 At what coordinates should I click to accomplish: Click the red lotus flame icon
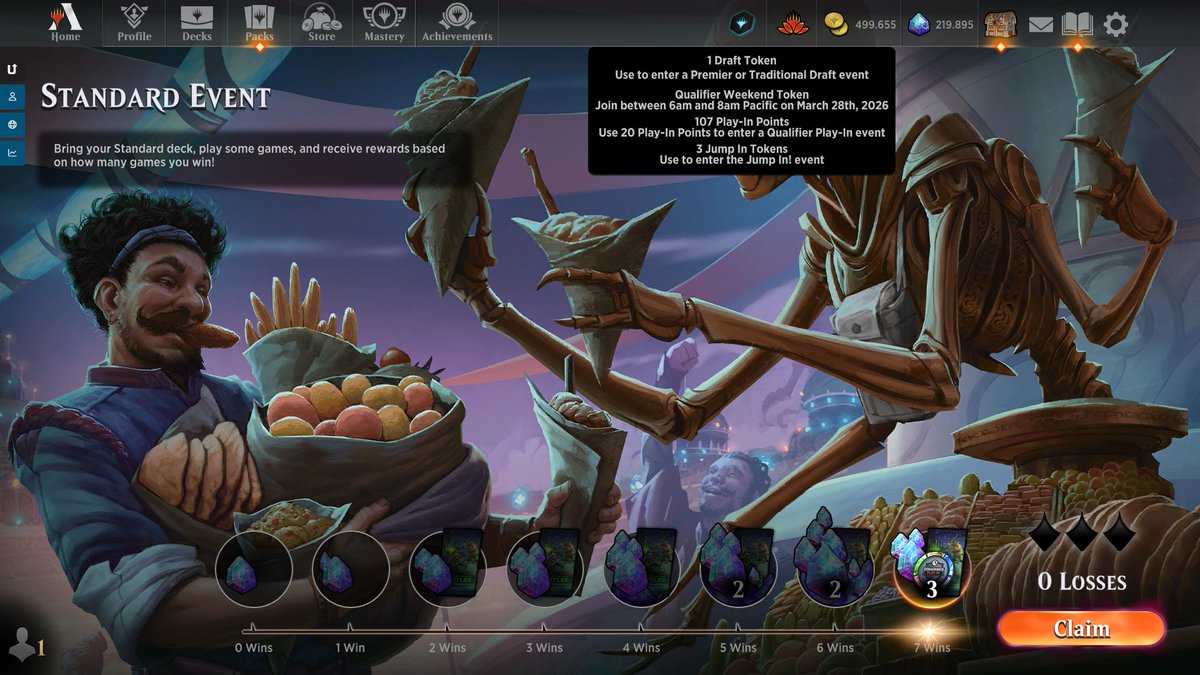793,23
